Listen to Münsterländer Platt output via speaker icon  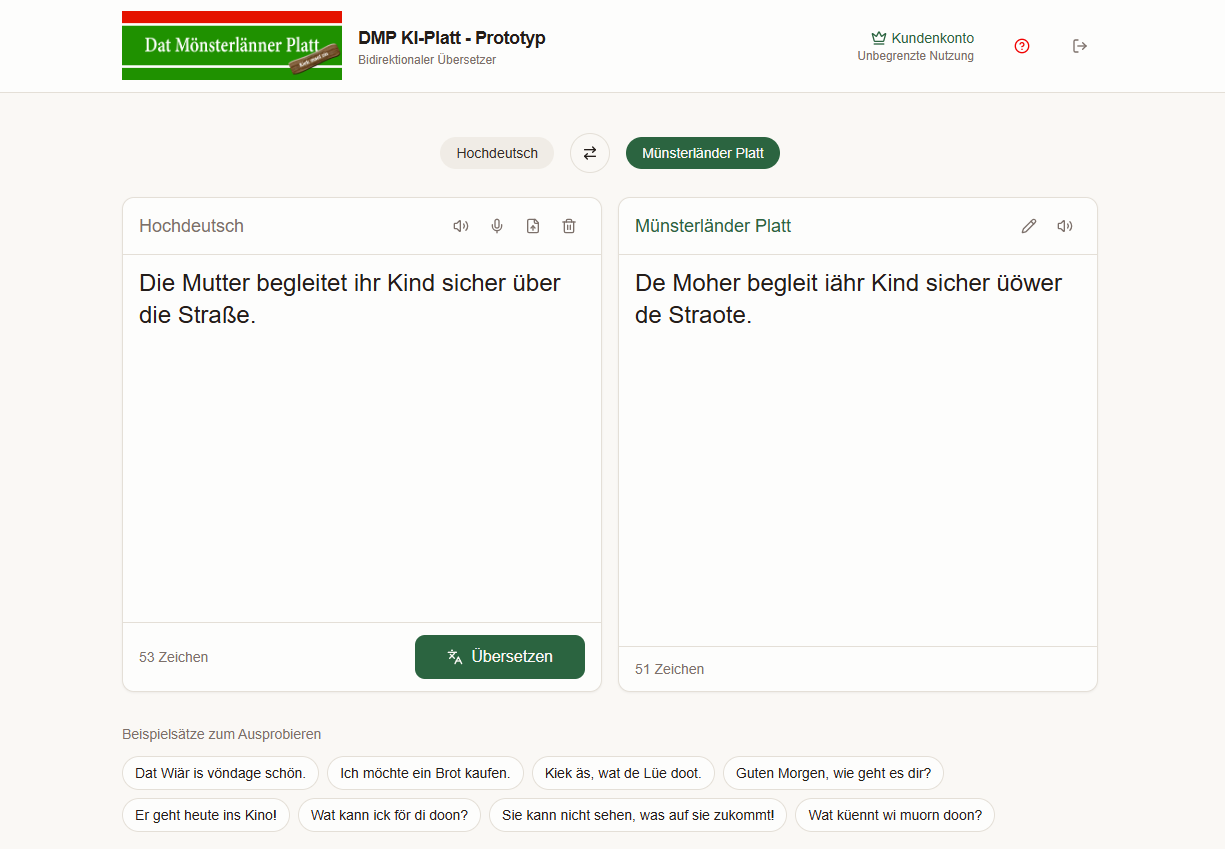tap(1065, 226)
